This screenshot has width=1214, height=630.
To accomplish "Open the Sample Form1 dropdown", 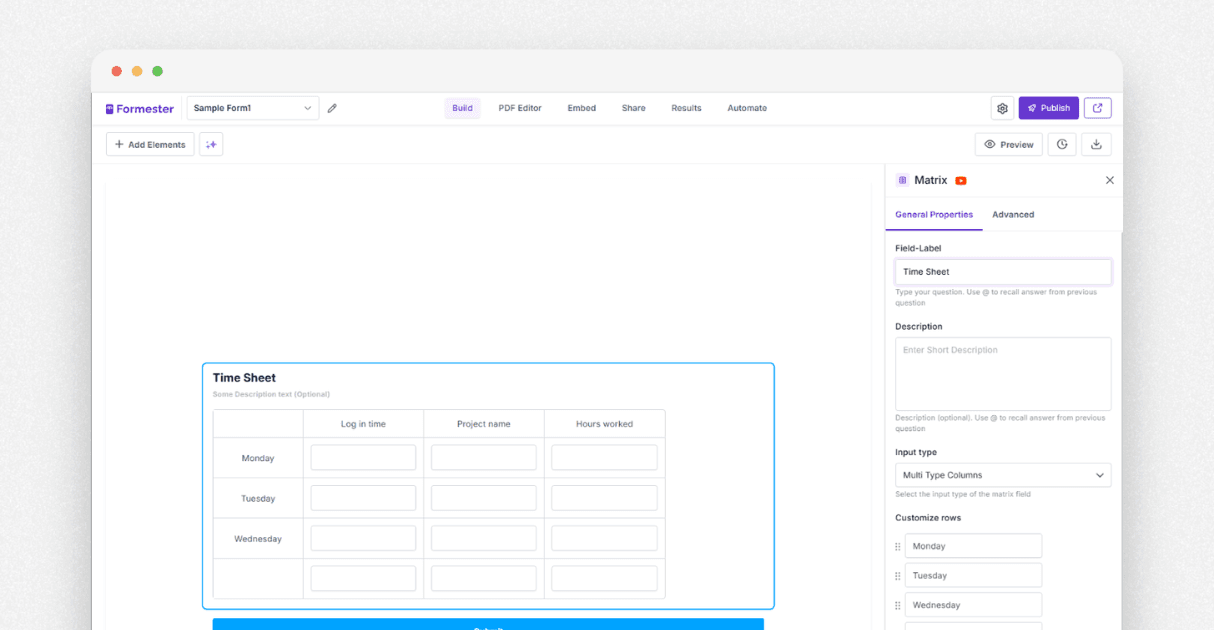I will click(x=252, y=108).
